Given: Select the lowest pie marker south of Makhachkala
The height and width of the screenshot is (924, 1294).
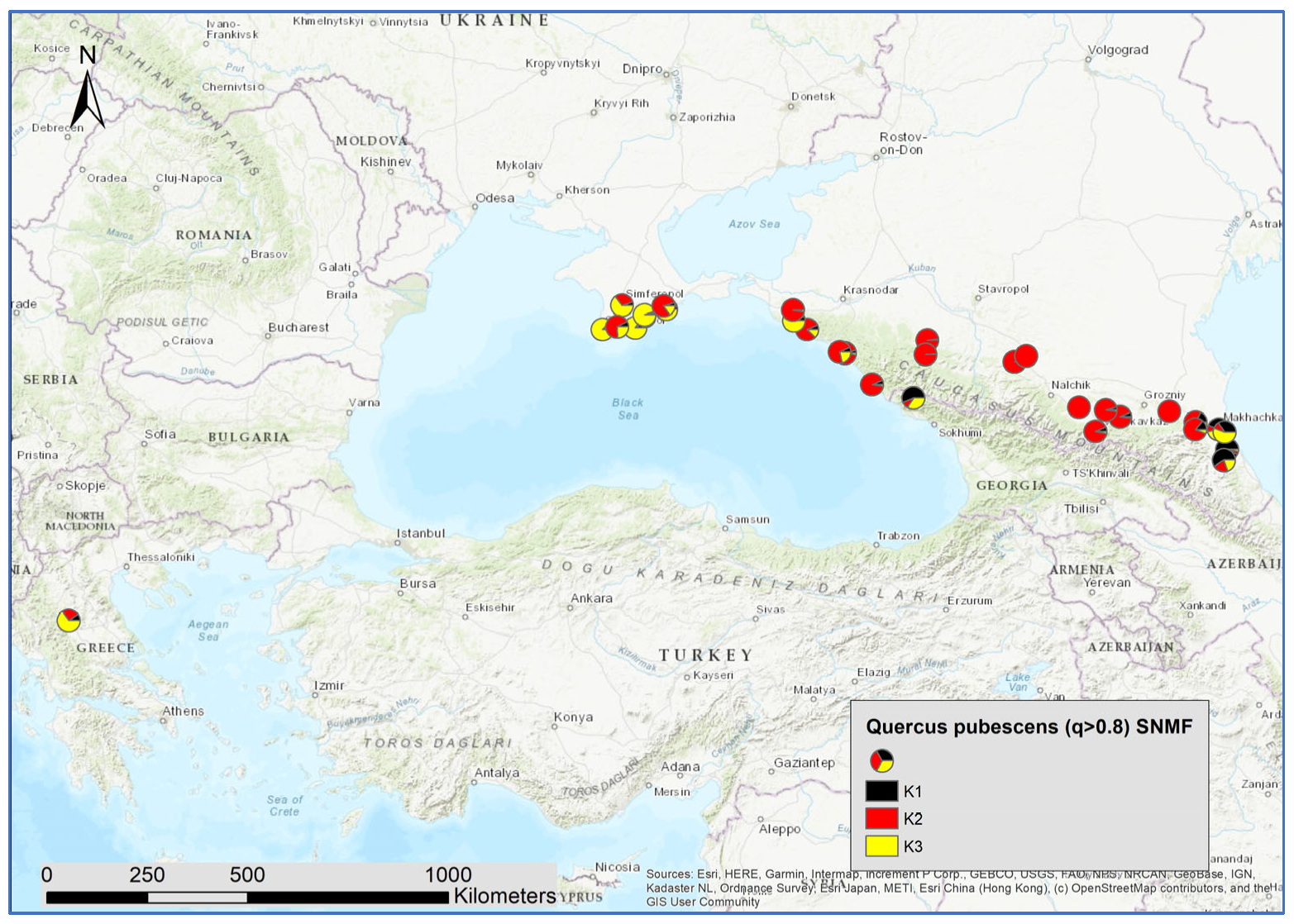Looking at the screenshot, I should (1224, 461).
